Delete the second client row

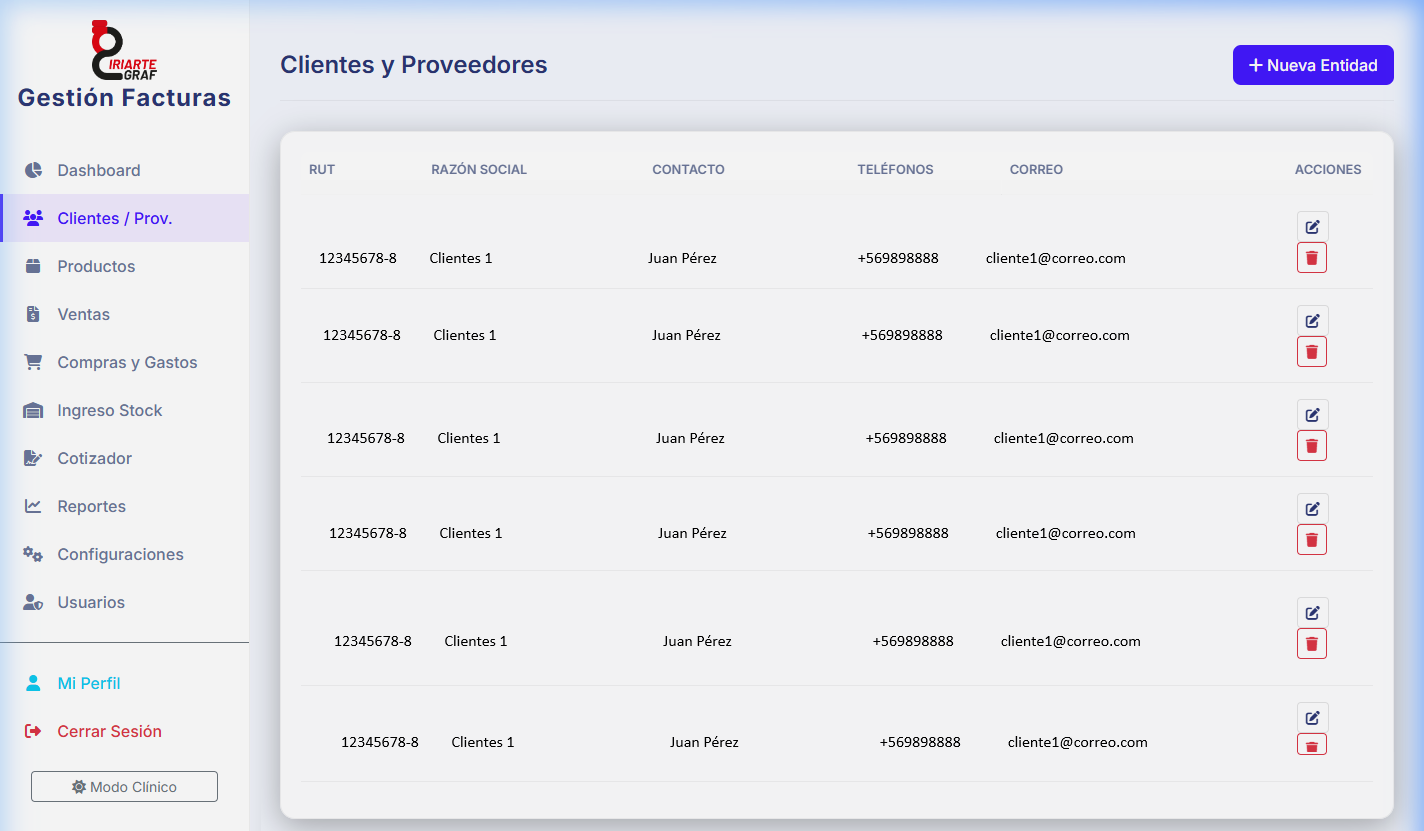(1312, 352)
